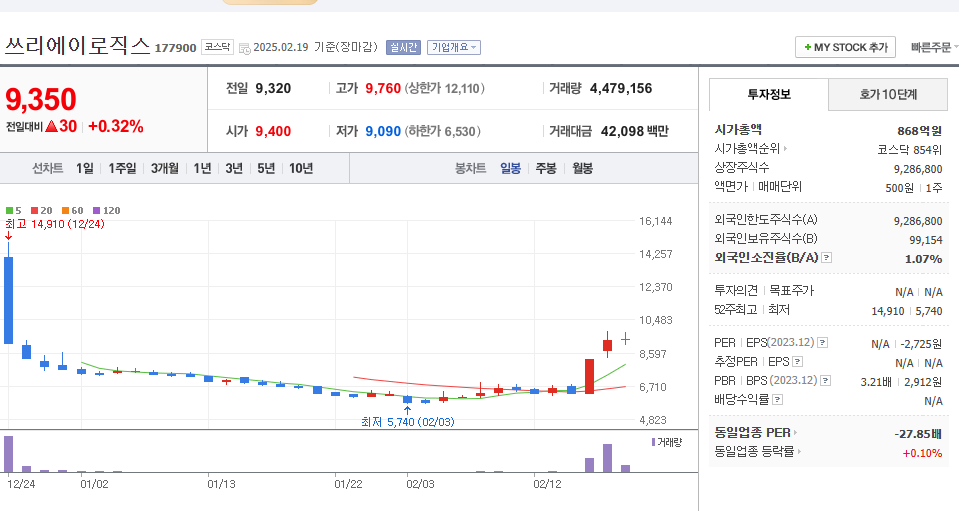Select the 3년 line chart period
This screenshot has height=511, width=963.
pyautogui.click(x=234, y=168)
